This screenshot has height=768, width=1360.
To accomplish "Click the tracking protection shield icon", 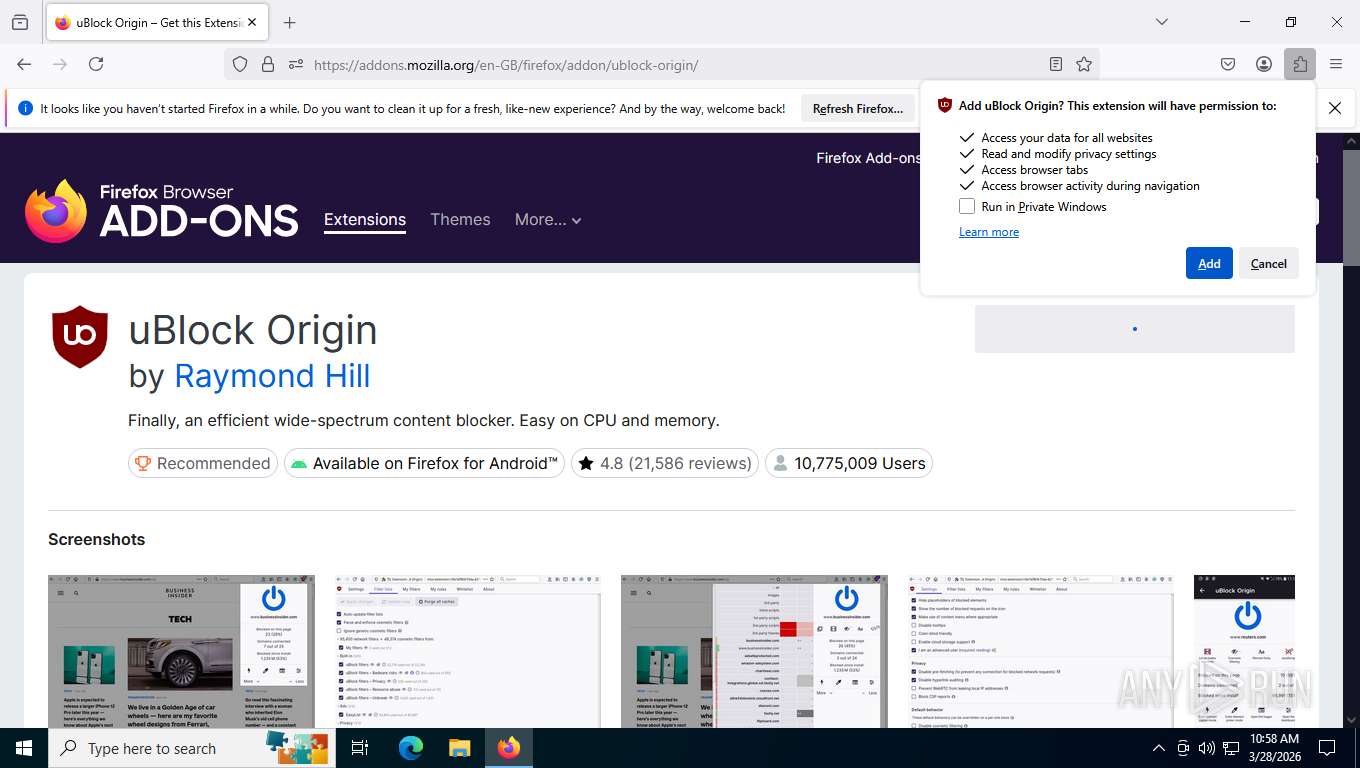I will coord(240,64).
